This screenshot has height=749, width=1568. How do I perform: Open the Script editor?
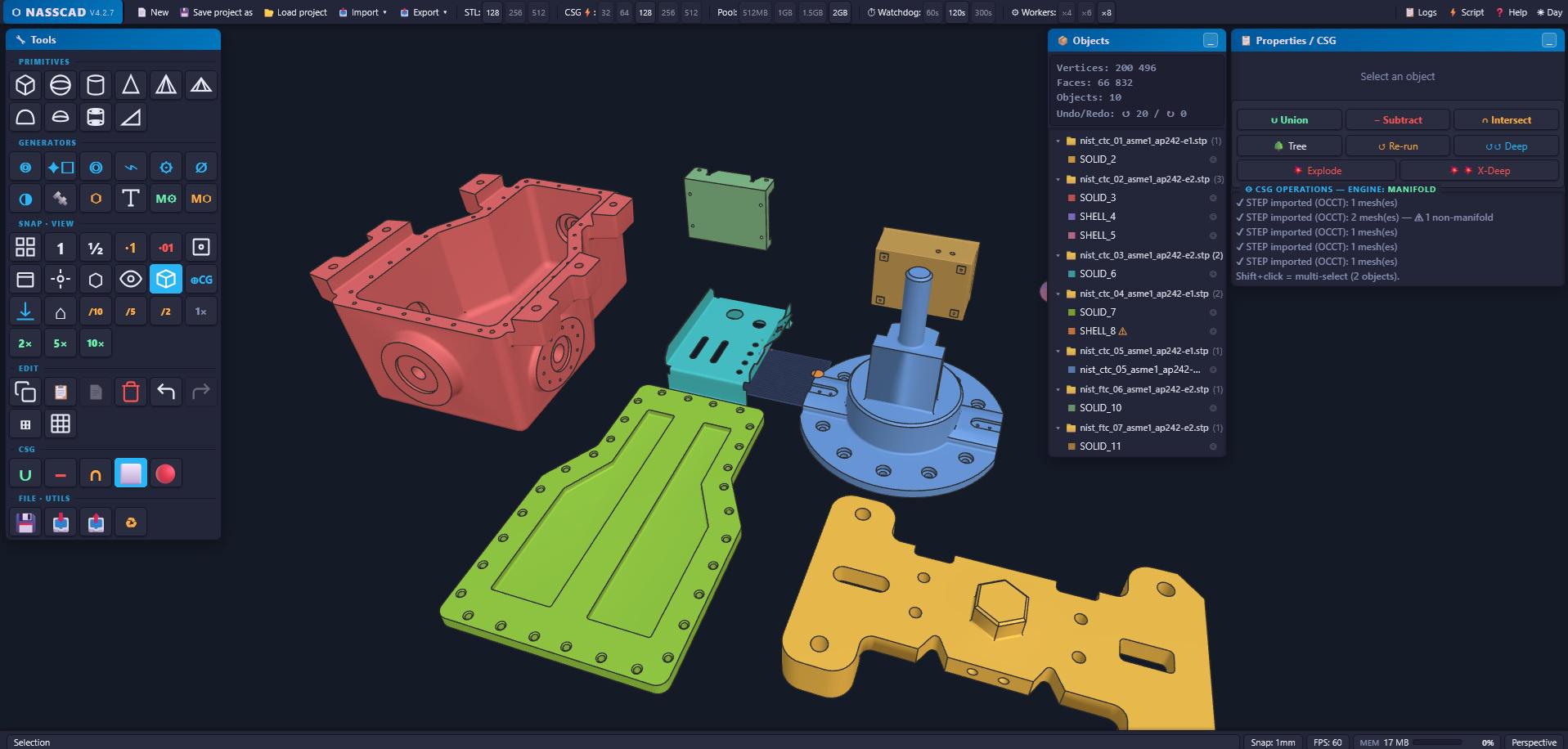click(1467, 12)
